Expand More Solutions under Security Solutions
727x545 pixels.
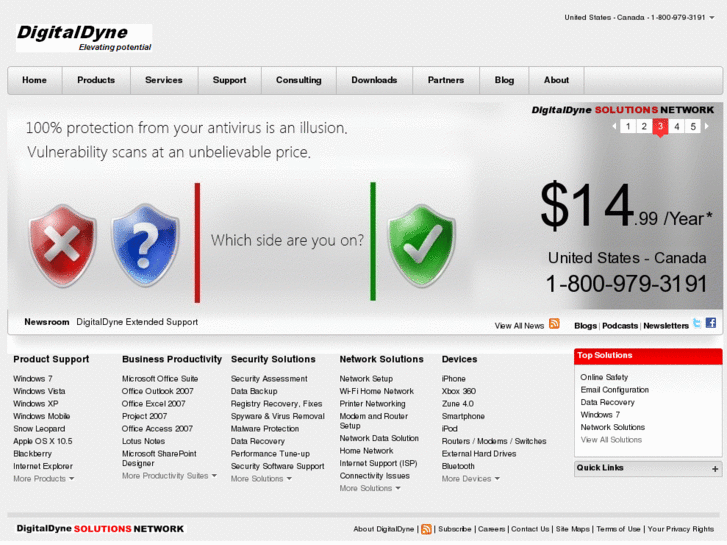[261, 479]
